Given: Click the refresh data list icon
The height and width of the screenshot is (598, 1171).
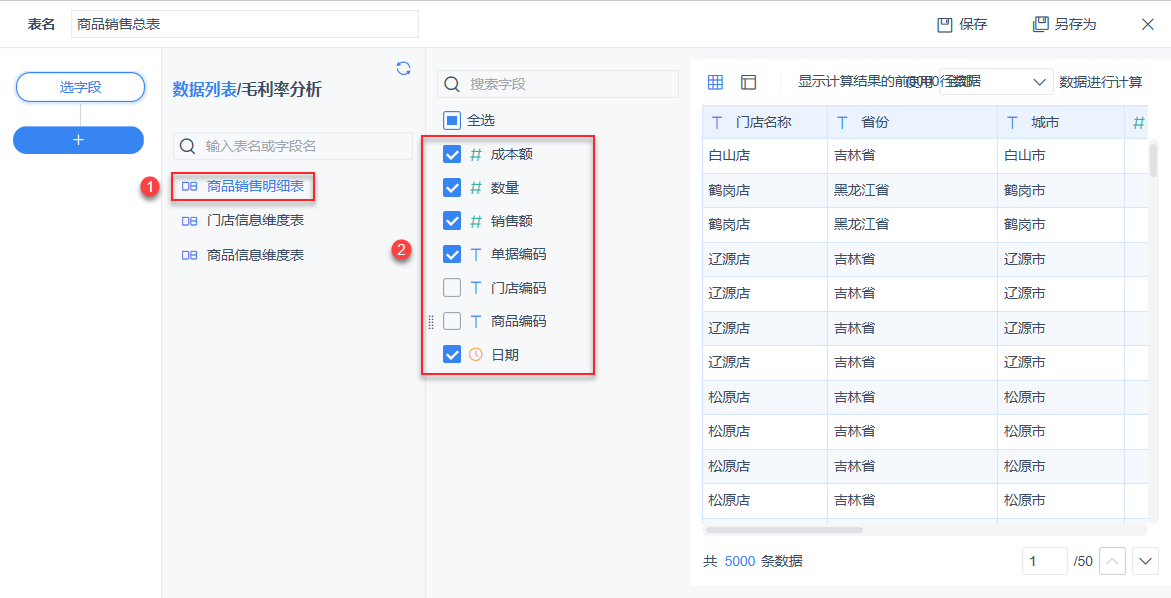Looking at the screenshot, I should tap(403, 68).
